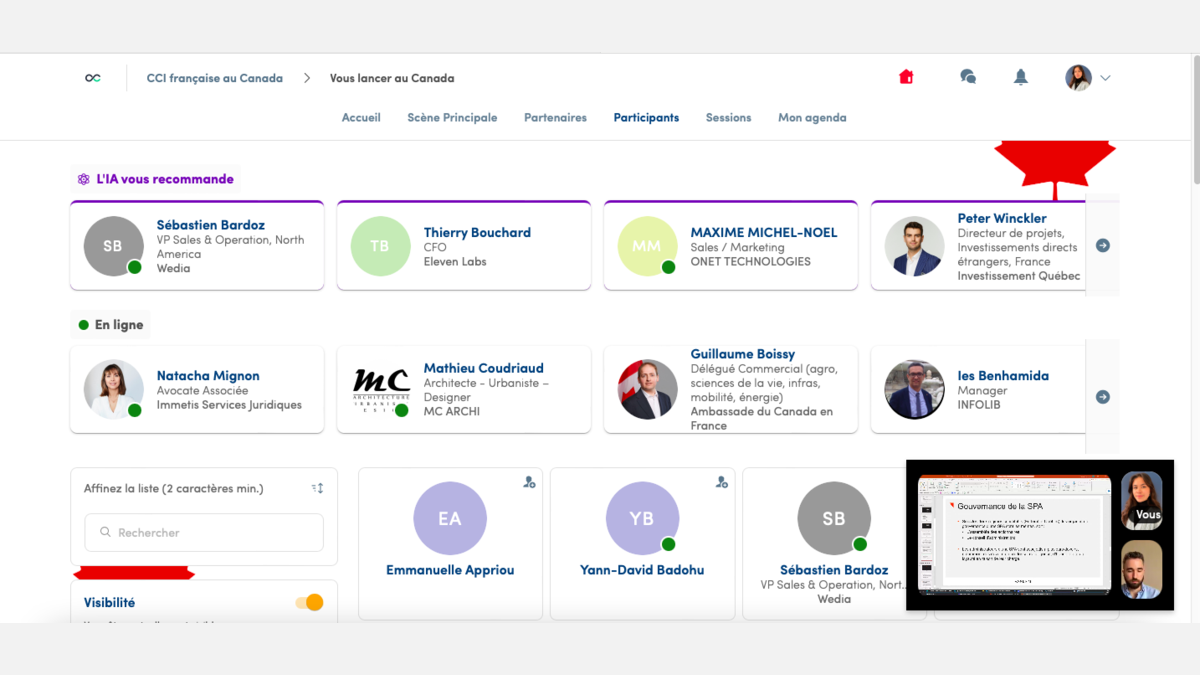
Task: Click add-contact icon on Yann-David Badohu card
Action: point(721,482)
